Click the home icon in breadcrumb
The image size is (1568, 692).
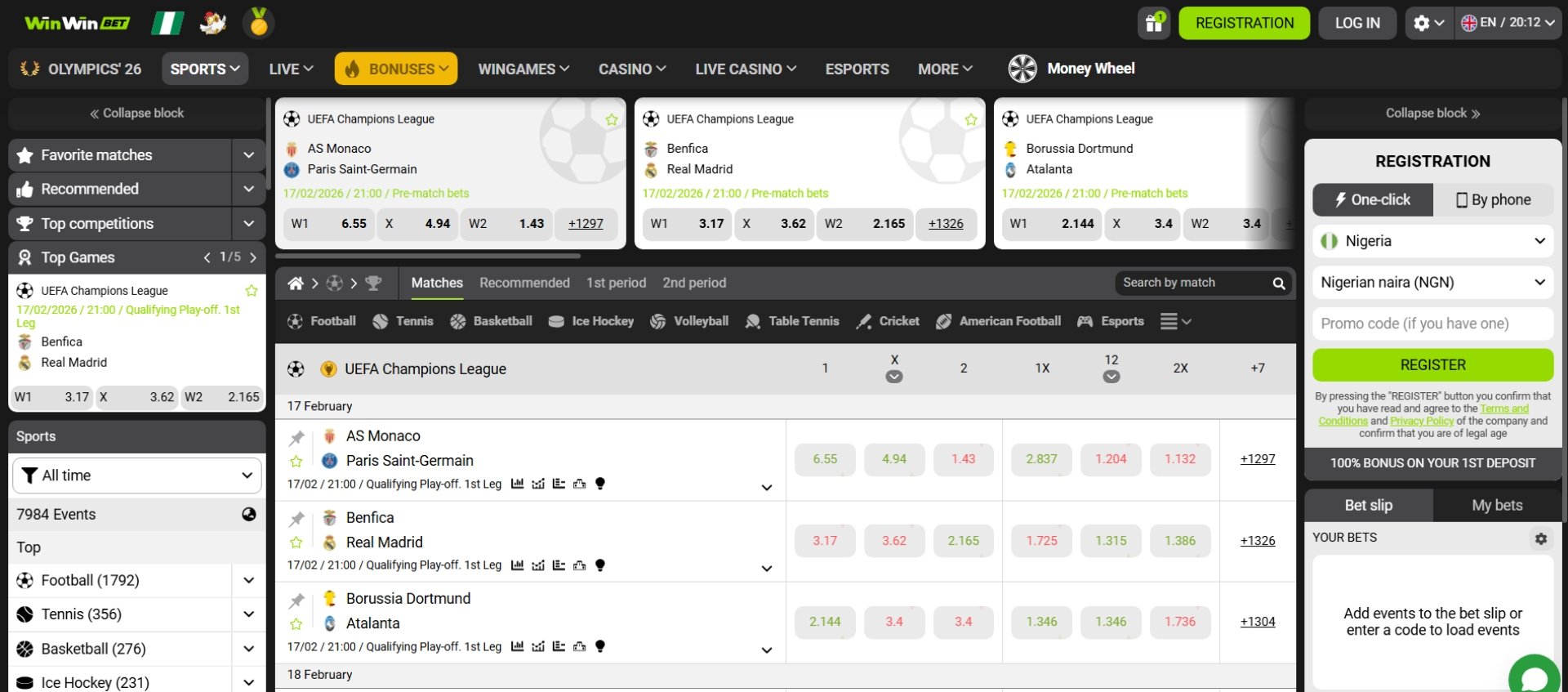(x=296, y=283)
